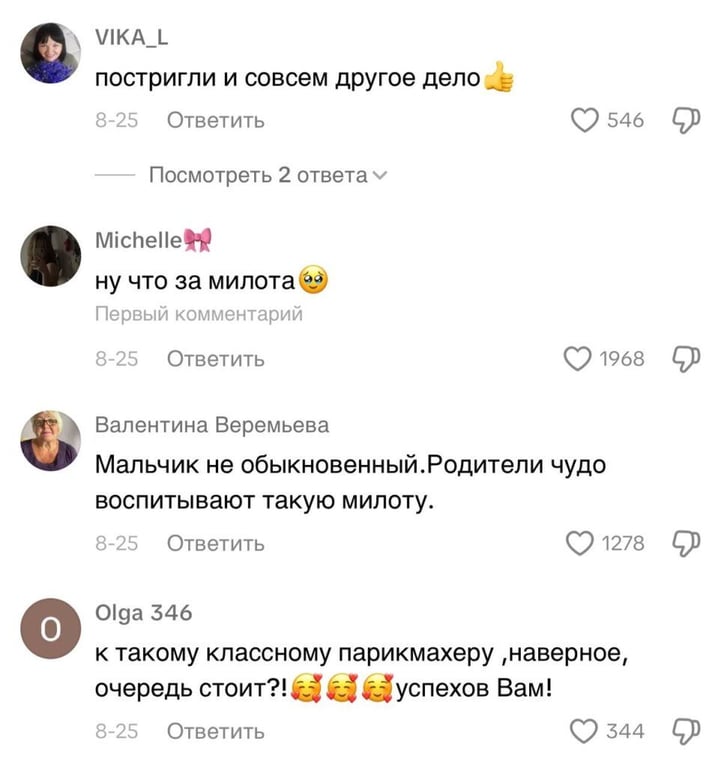The width and height of the screenshot is (727, 768).
Task: Open username link Olga 346
Action: [x=144, y=613]
